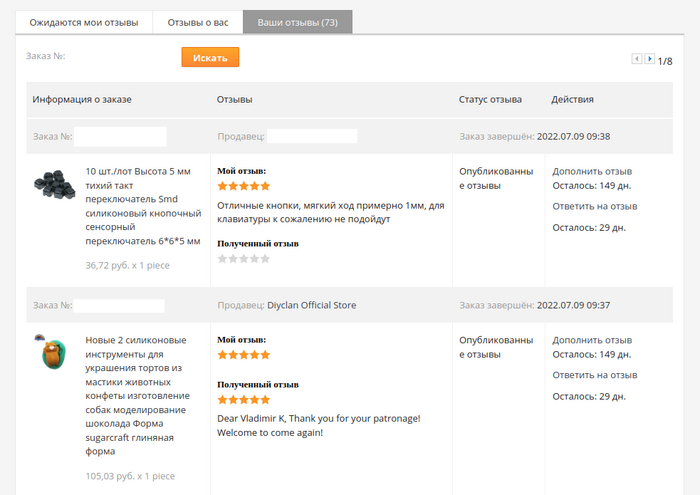Image resolution: width=700 pixels, height=495 pixels.
Task: Go to next page of reviews
Action: point(650,60)
